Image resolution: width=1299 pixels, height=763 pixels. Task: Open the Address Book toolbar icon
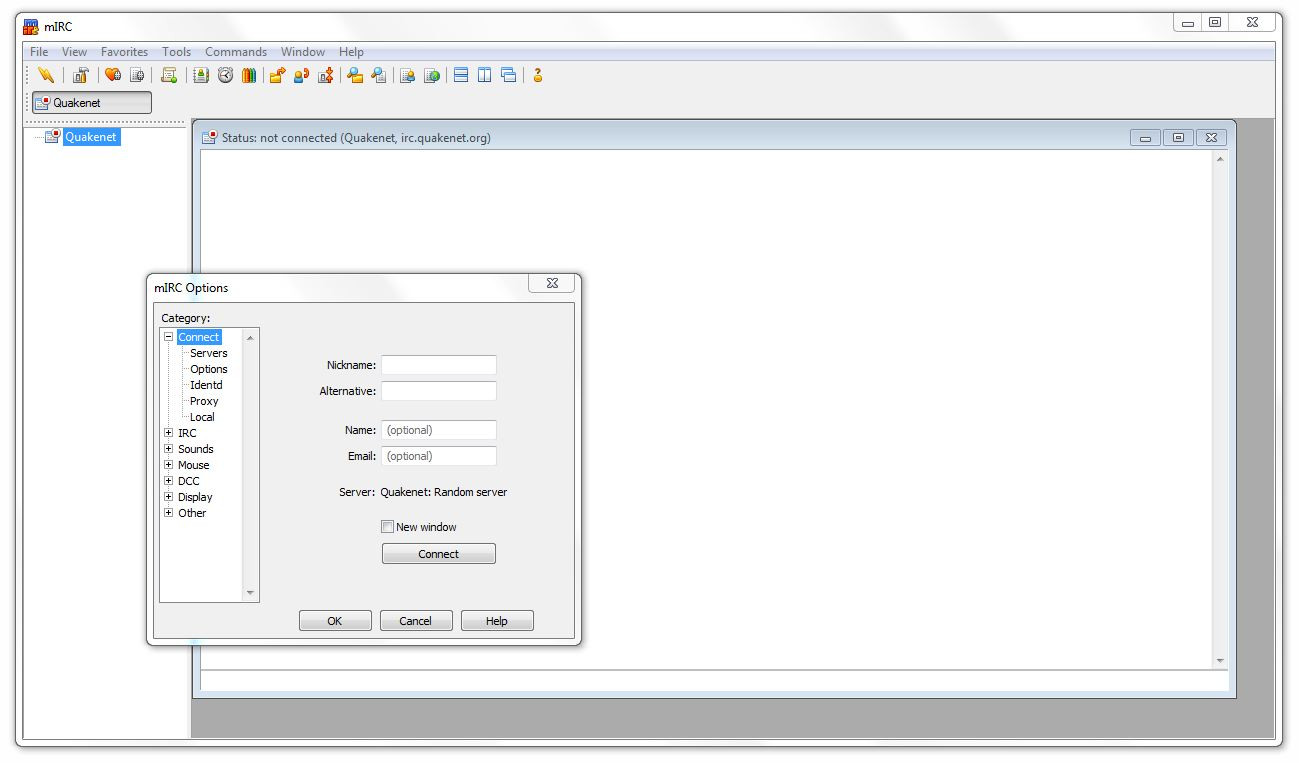pyautogui.click(x=201, y=75)
